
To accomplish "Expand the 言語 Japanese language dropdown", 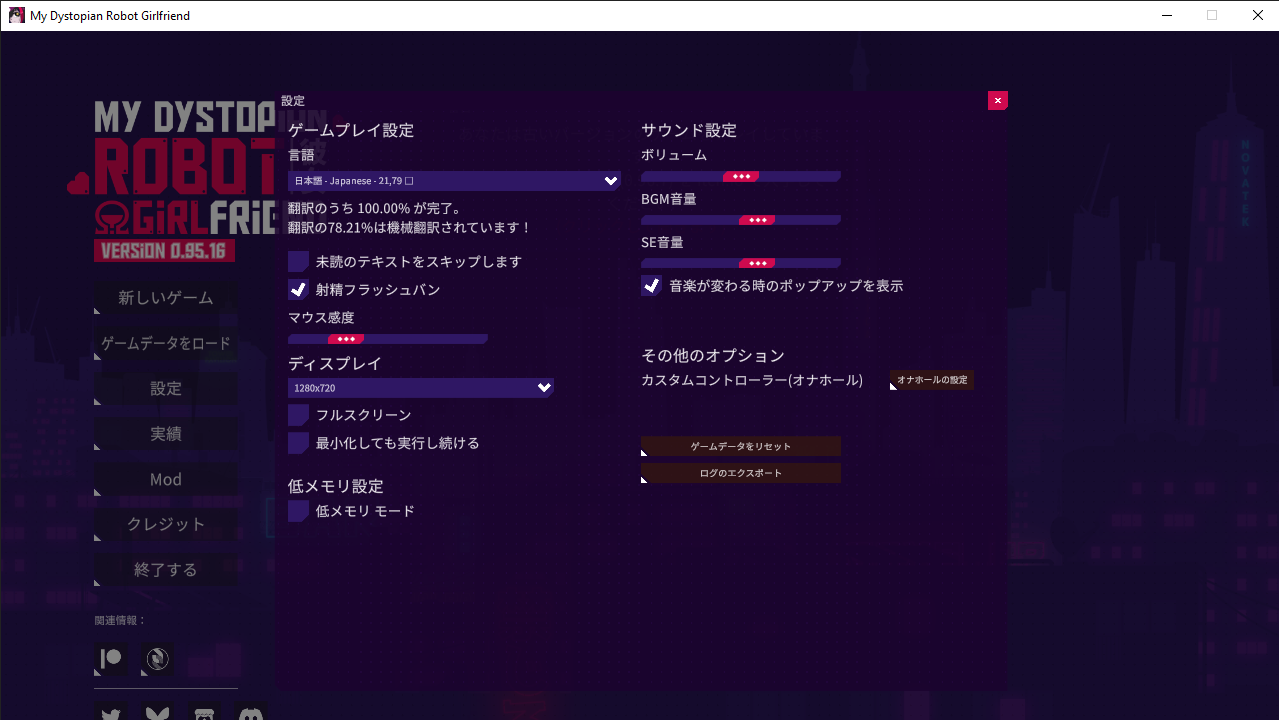I will 454,181.
